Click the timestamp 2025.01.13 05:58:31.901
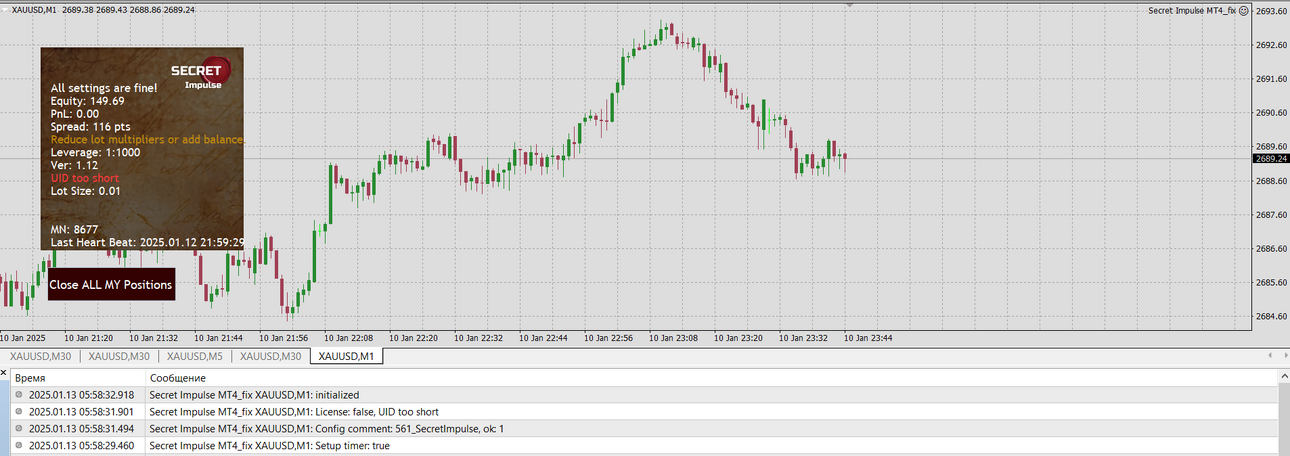This screenshot has width=1290, height=456. [x=80, y=412]
